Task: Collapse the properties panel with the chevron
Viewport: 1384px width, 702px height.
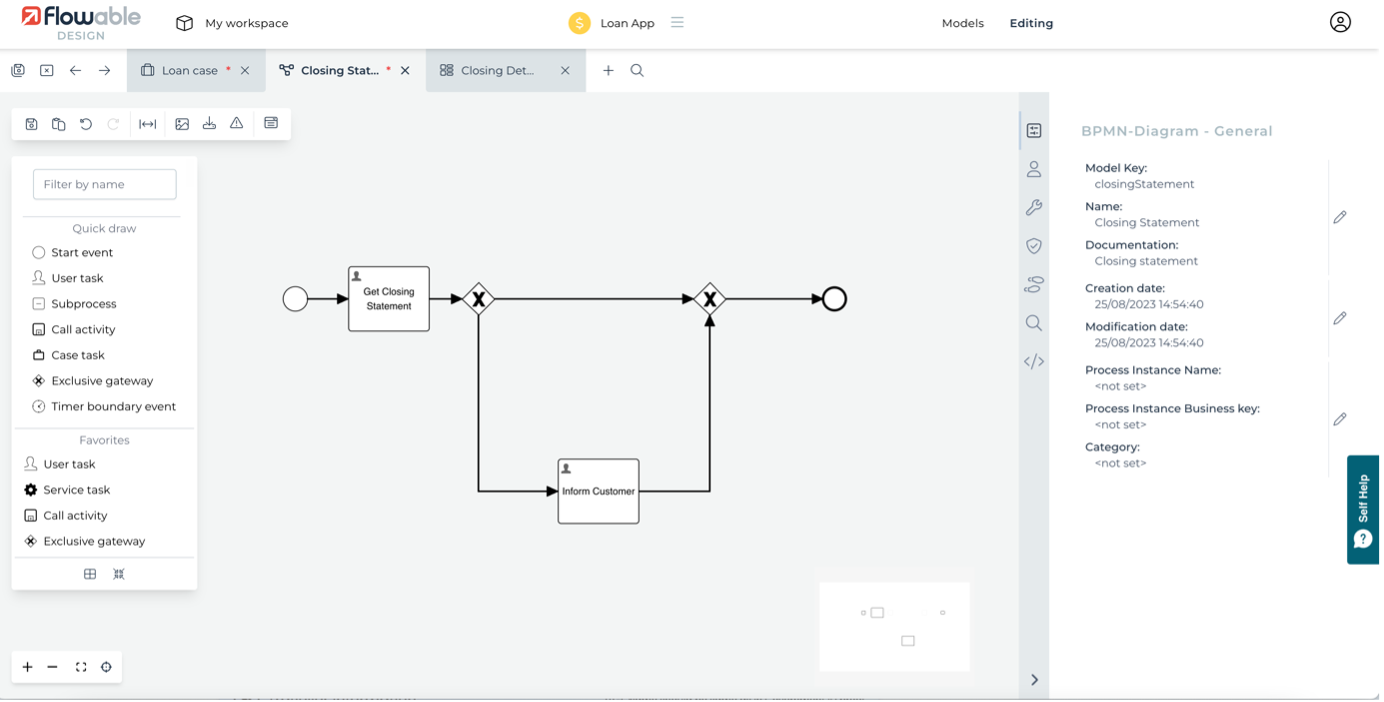Action: [1034, 680]
